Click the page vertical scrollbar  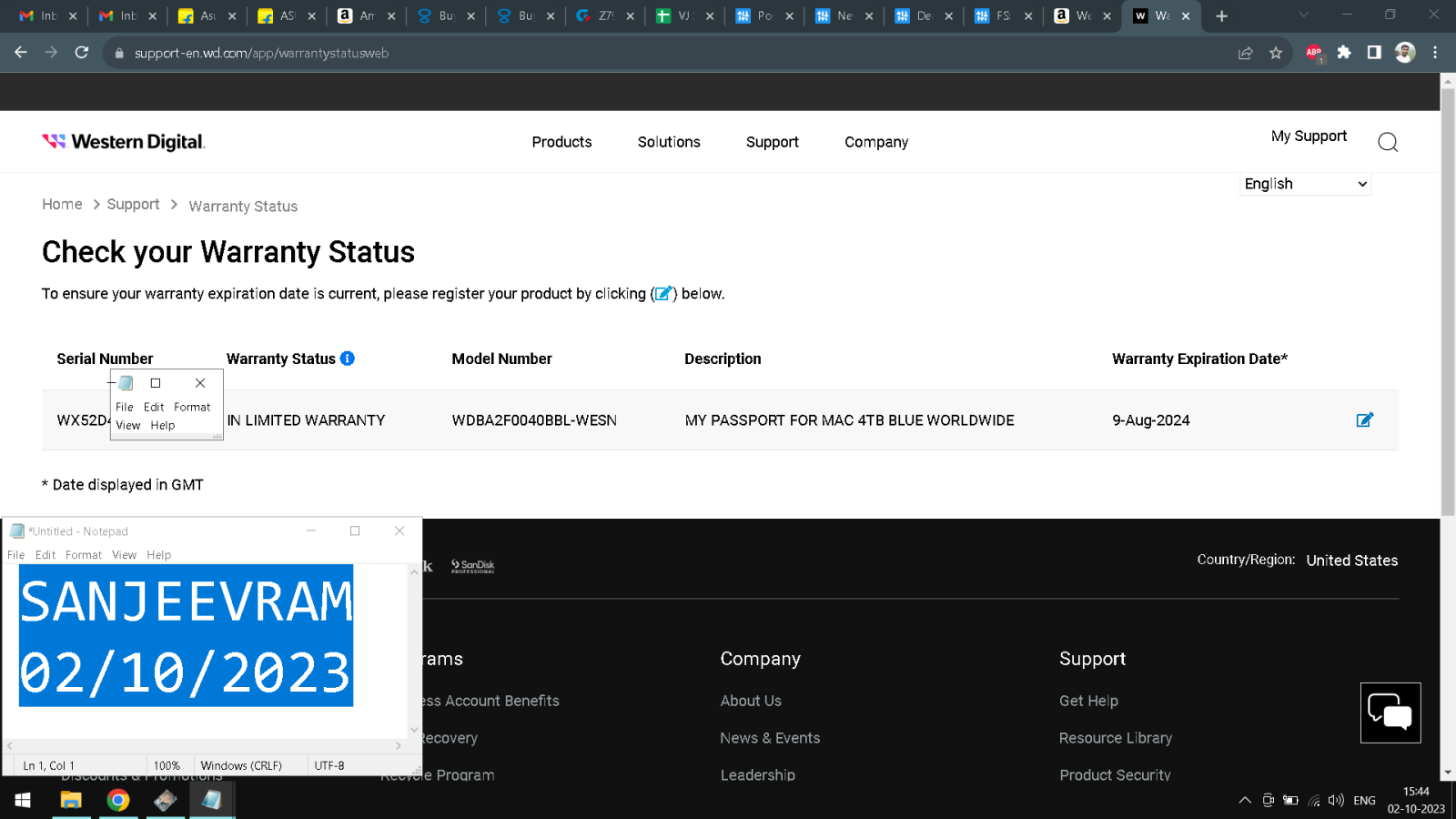point(1448,301)
